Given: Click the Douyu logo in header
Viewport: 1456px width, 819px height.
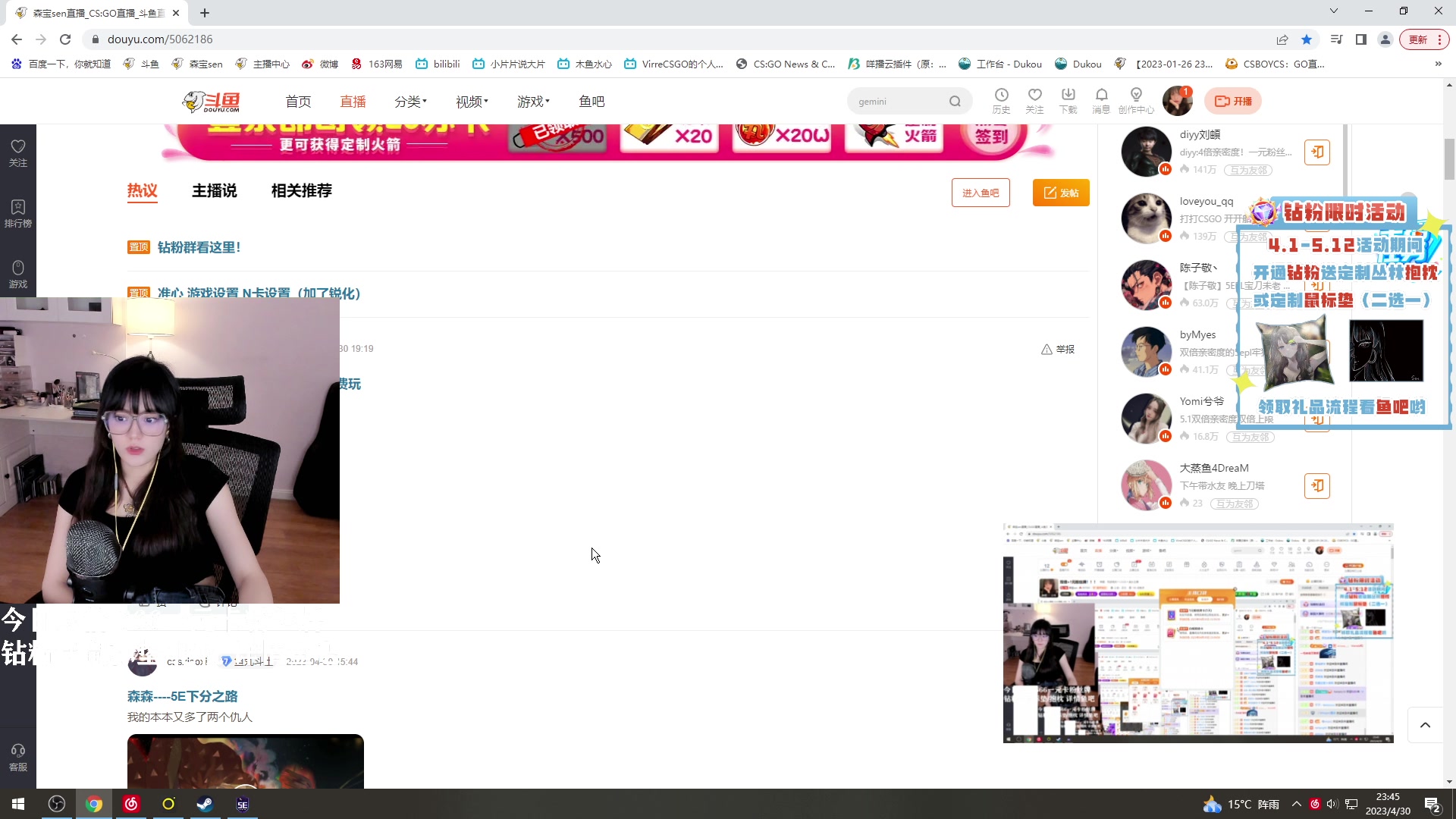Looking at the screenshot, I should click(212, 102).
